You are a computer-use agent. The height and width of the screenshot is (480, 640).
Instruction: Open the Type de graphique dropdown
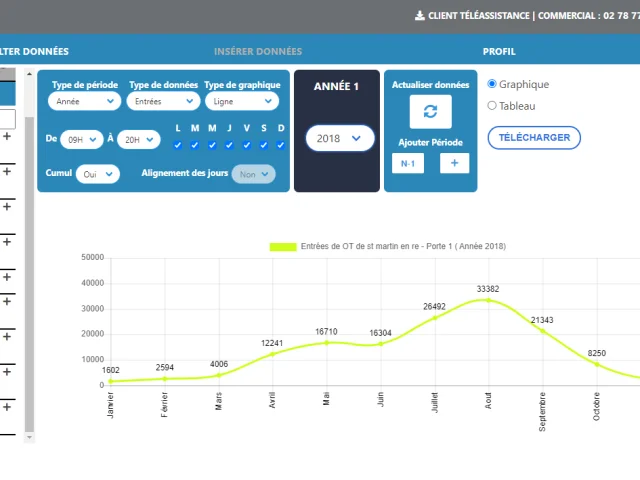click(x=240, y=101)
